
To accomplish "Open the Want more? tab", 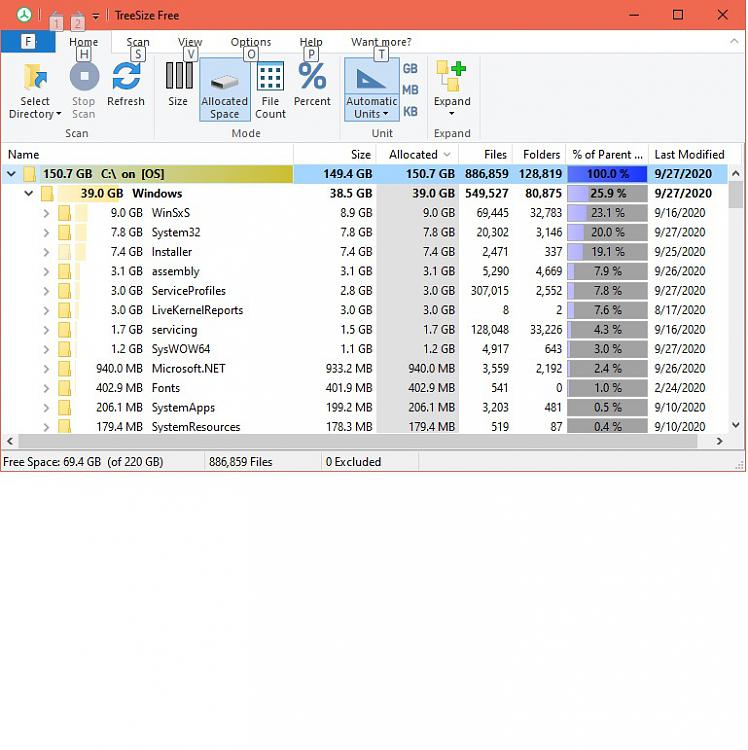I will click(381, 42).
